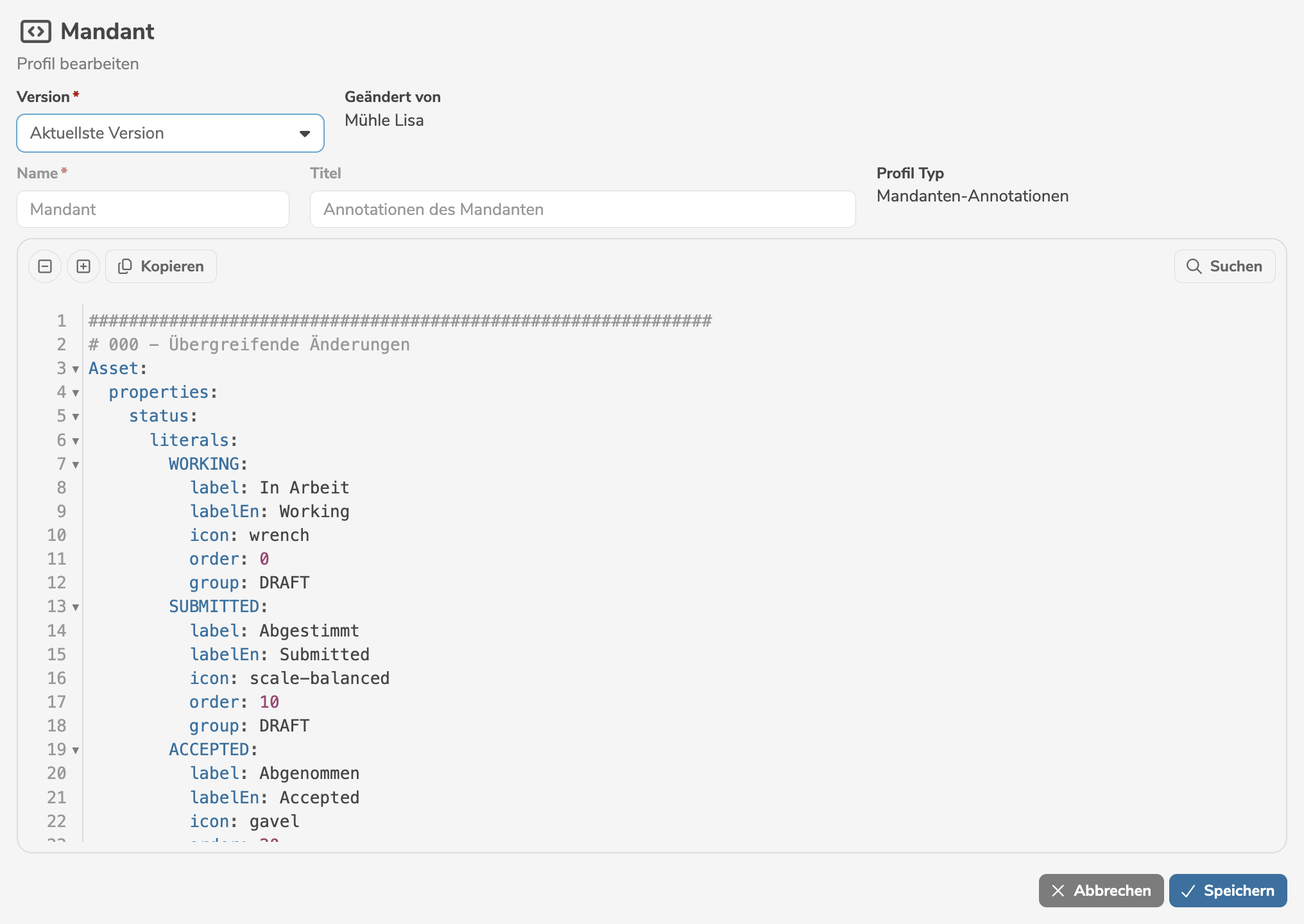Click into the Name field Mandant
The width and height of the screenshot is (1304, 924).
(x=153, y=209)
